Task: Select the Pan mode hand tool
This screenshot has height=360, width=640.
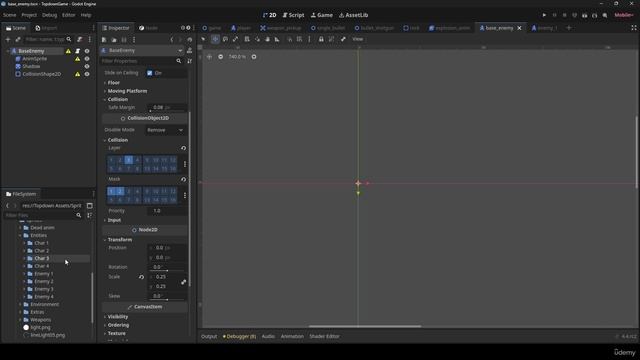Action: 267,39
